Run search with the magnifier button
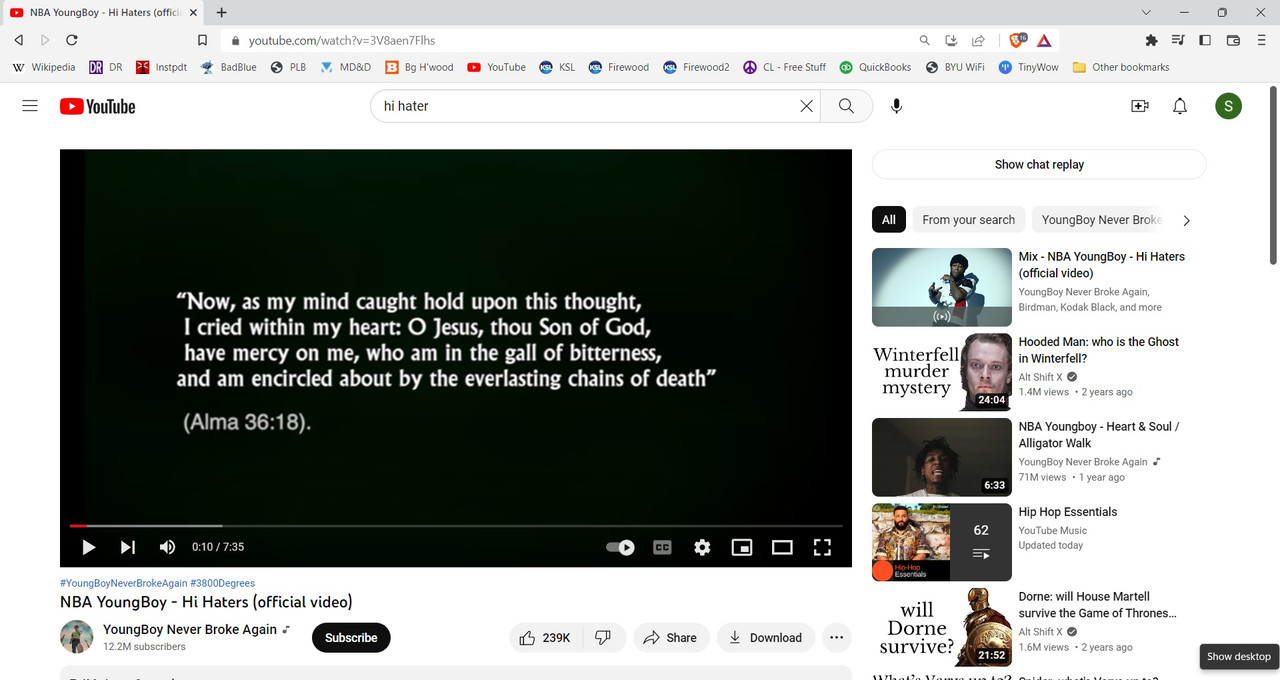This screenshot has height=680, width=1280. 846,106
